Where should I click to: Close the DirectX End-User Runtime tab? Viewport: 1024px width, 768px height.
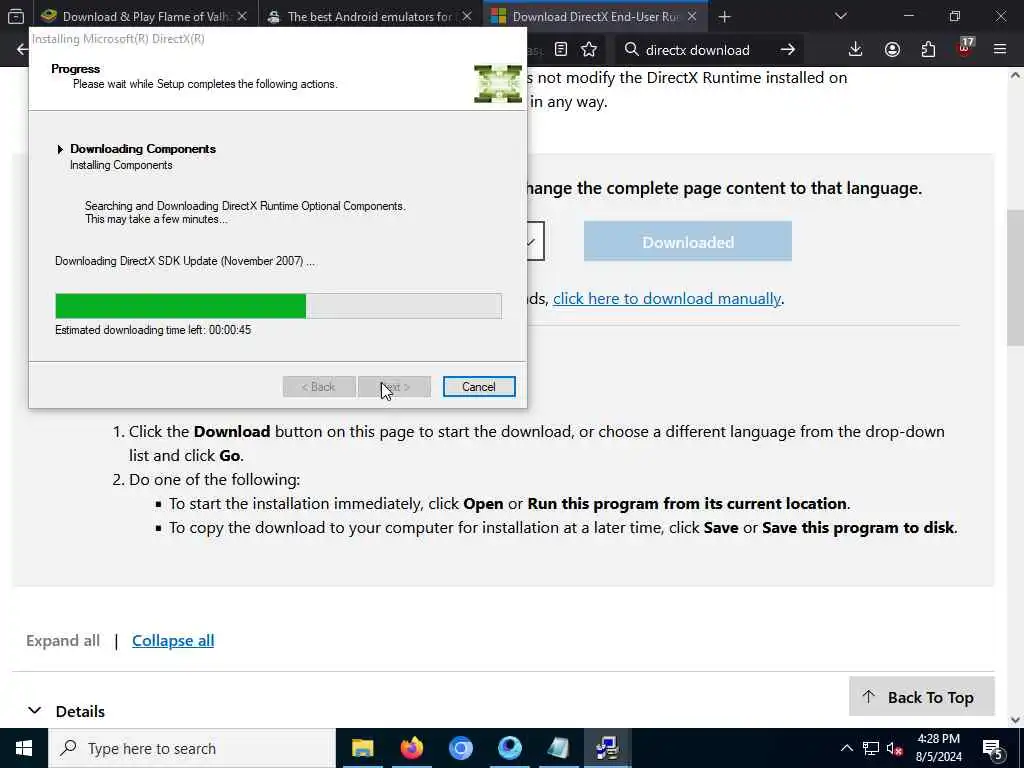pyautogui.click(x=692, y=16)
